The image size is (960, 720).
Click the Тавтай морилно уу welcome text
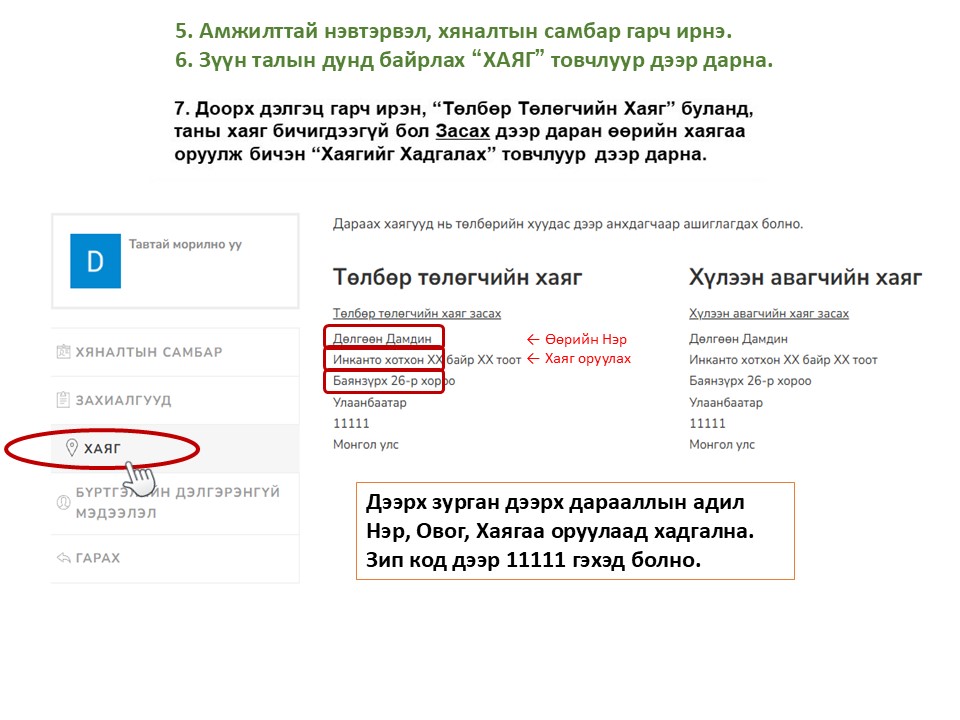(185, 244)
